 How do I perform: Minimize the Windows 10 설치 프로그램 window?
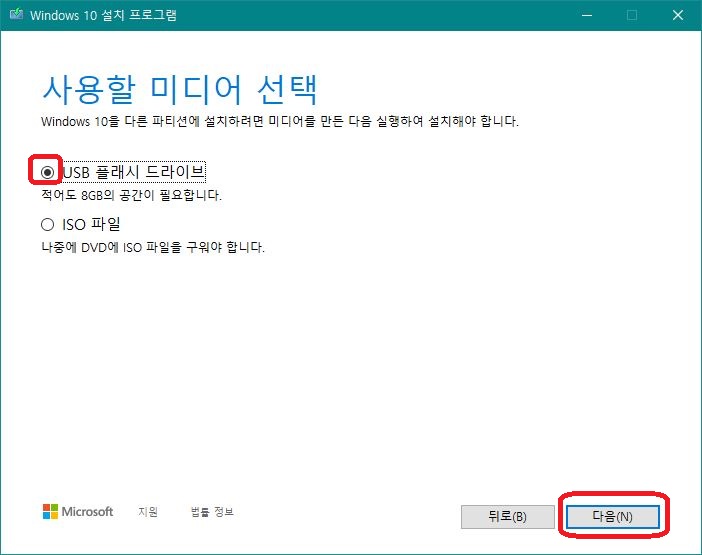pyautogui.click(x=587, y=15)
